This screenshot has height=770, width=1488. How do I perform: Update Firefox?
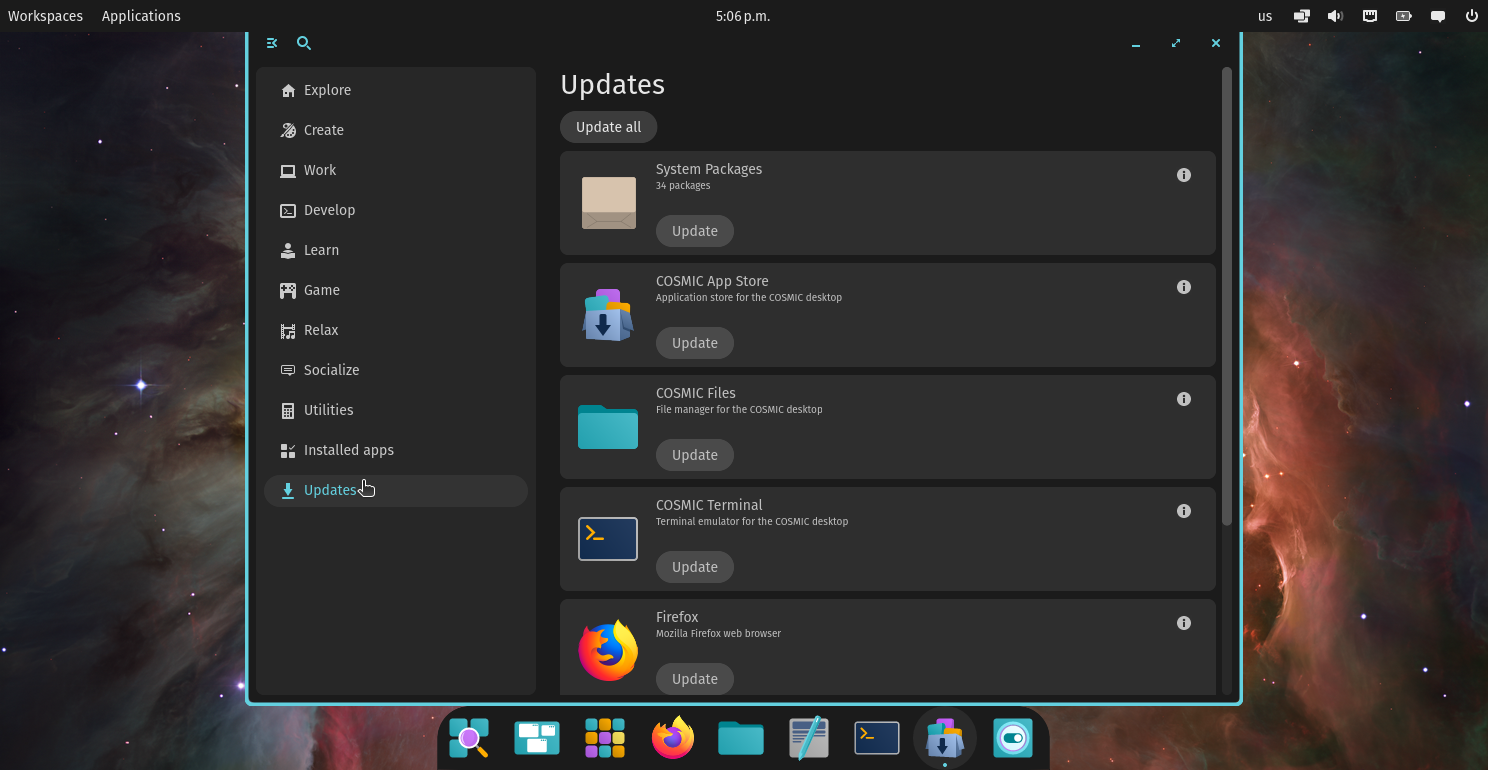tap(695, 679)
